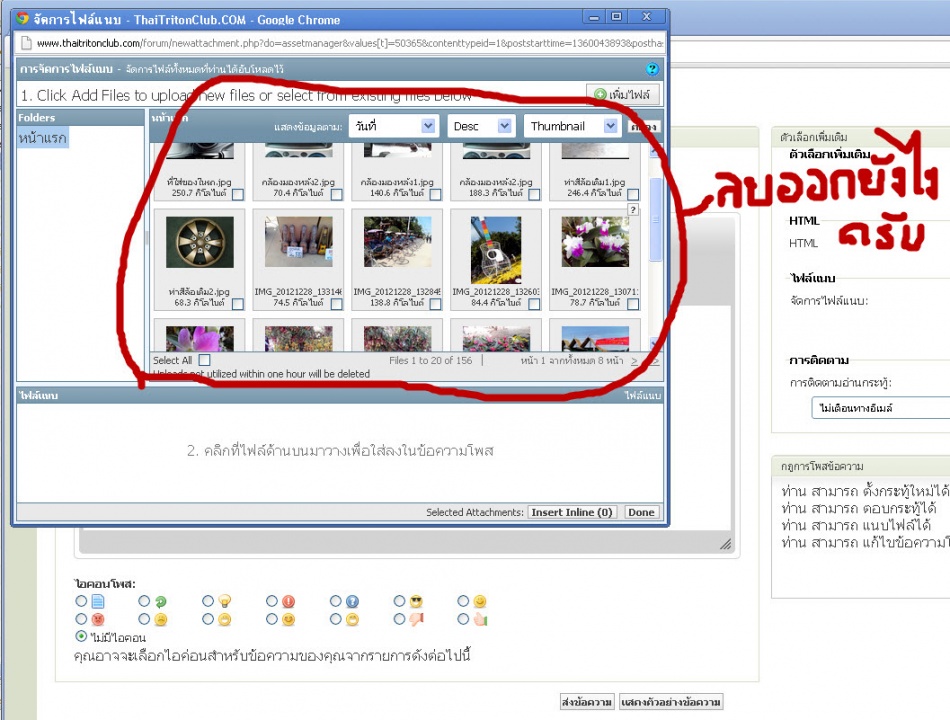Select the white and purple orchid thumbnail

click(x=595, y=242)
